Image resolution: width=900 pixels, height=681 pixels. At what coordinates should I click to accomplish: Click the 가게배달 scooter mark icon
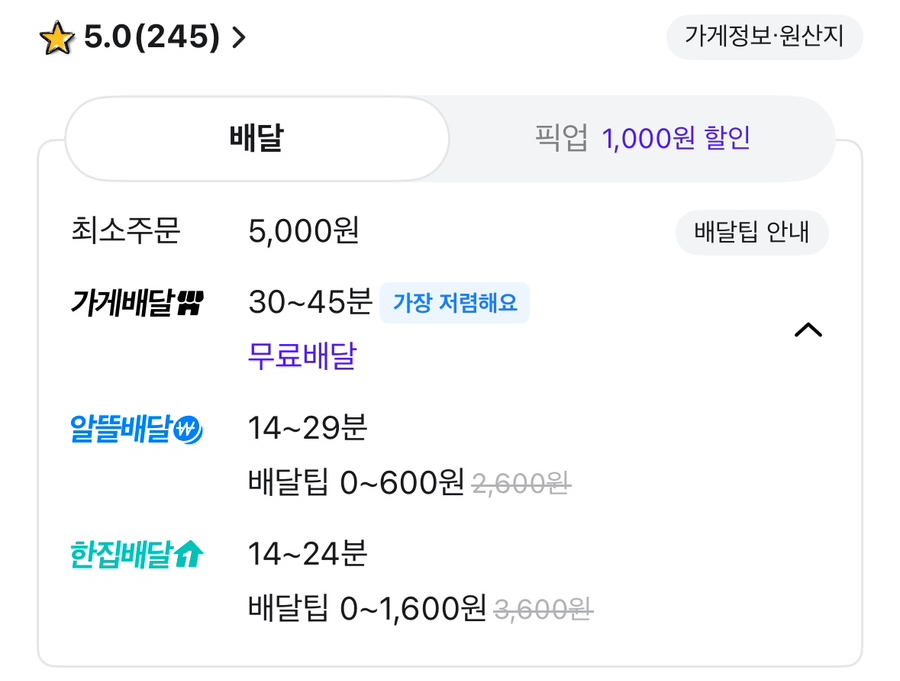tap(189, 302)
